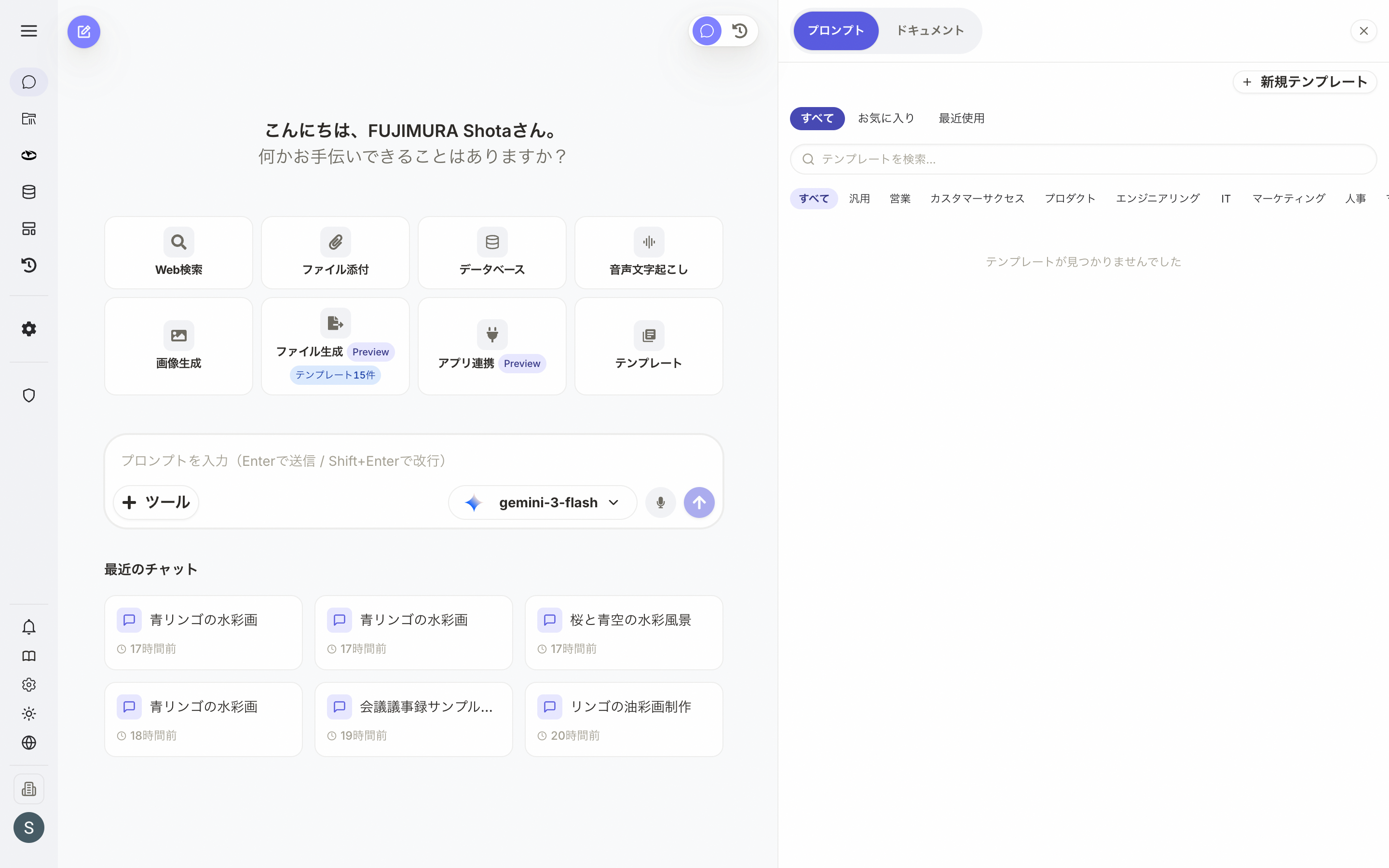Open the organization building icon

point(29,789)
